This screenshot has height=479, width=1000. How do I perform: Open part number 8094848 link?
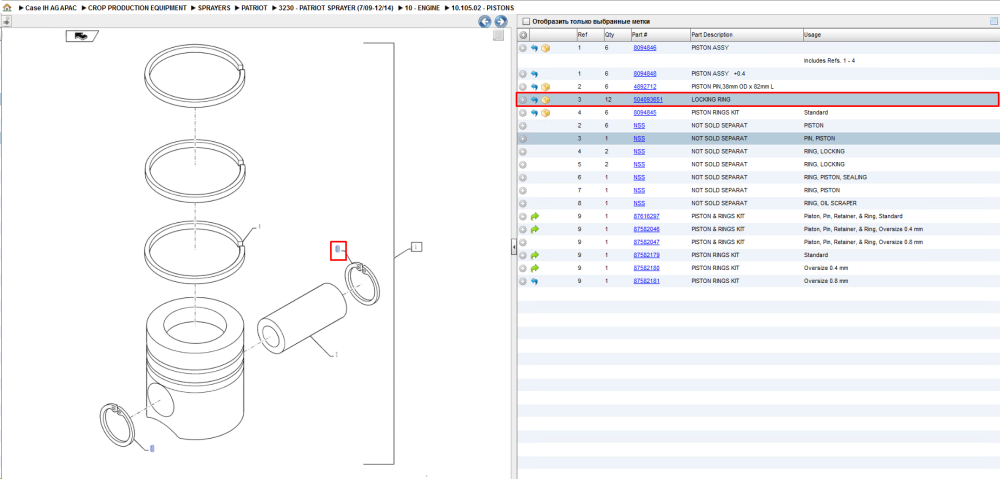(x=645, y=74)
